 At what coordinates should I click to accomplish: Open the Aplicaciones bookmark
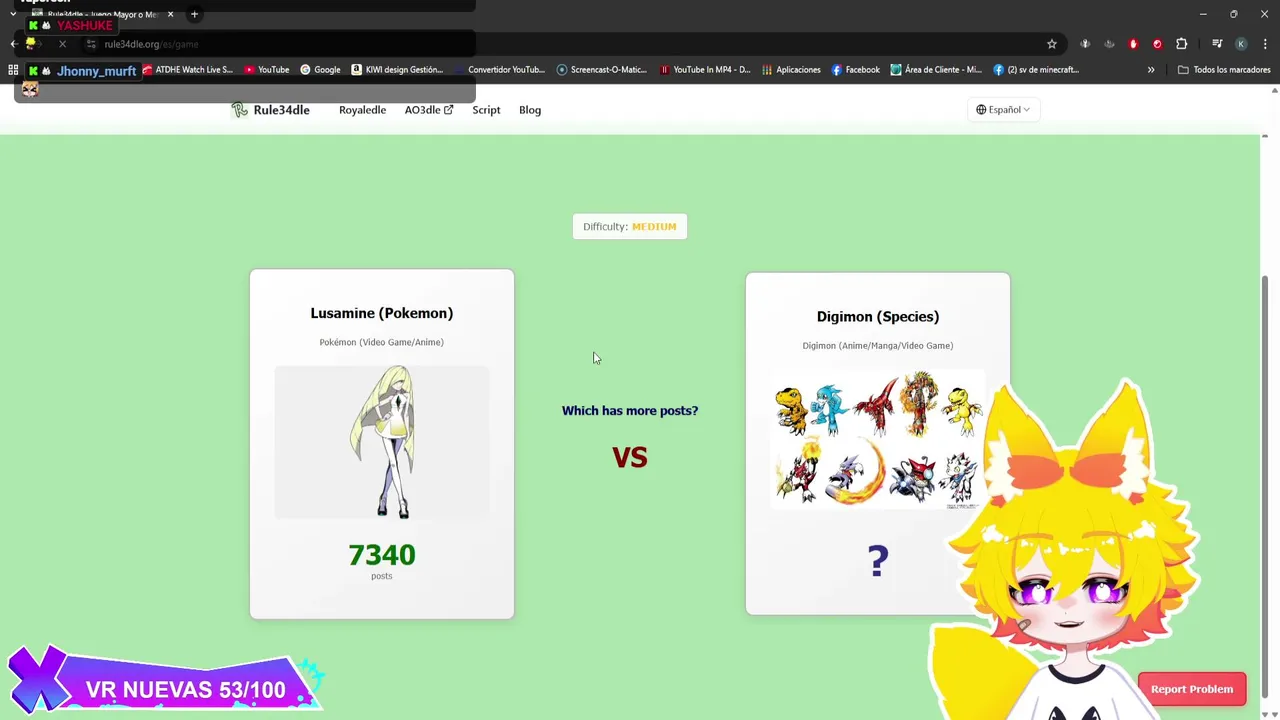(791, 70)
